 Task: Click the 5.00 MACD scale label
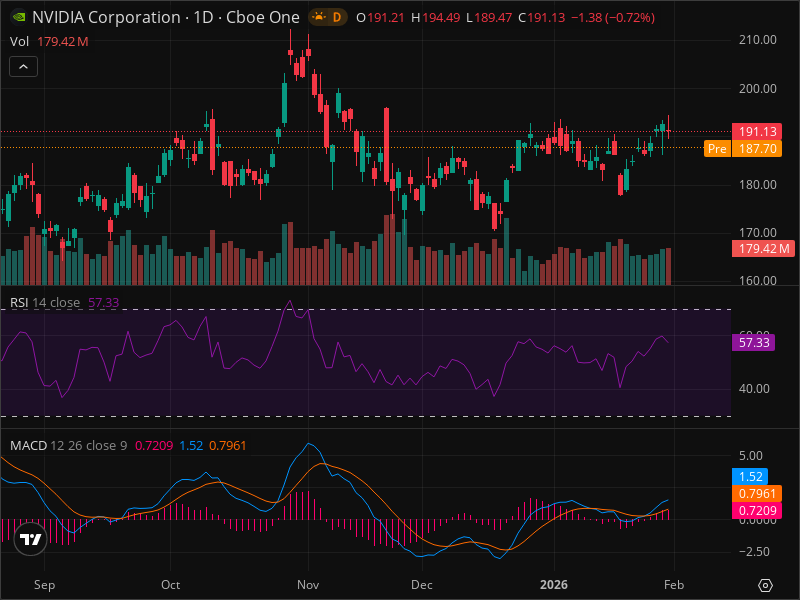point(751,456)
